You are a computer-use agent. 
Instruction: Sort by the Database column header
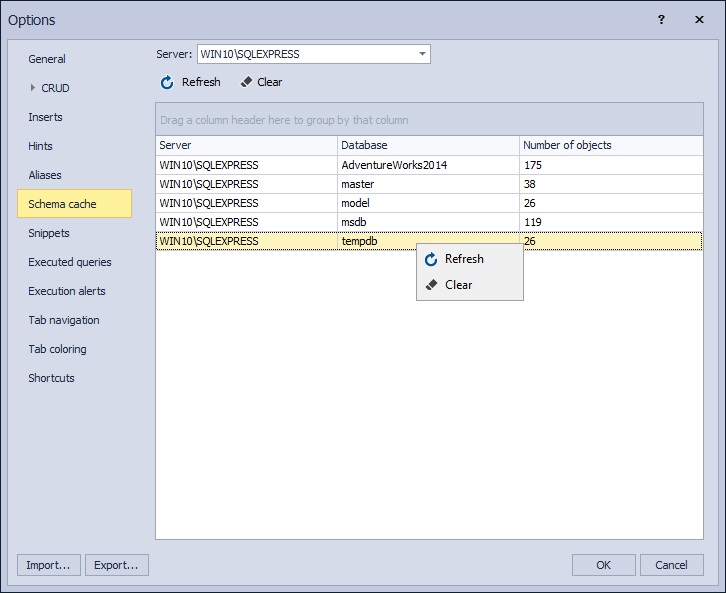point(428,145)
